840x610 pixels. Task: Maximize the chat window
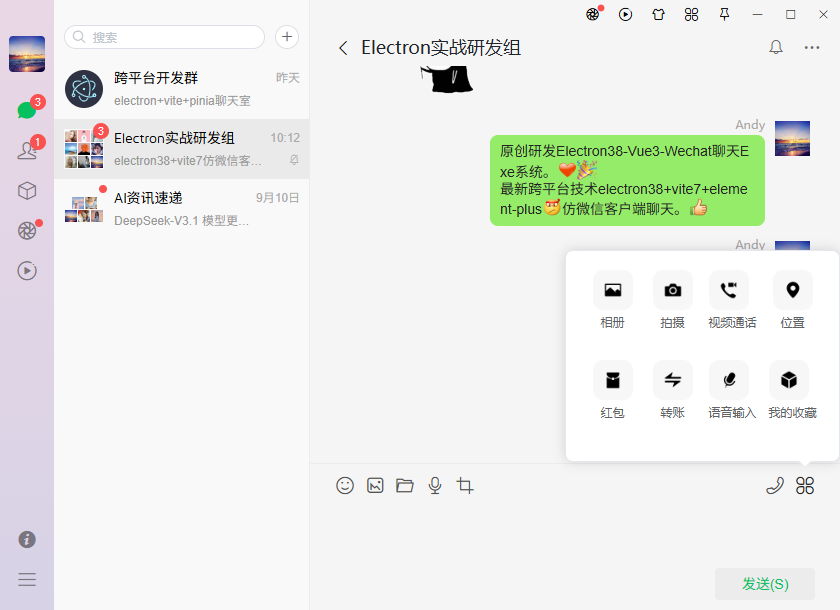coord(791,14)
